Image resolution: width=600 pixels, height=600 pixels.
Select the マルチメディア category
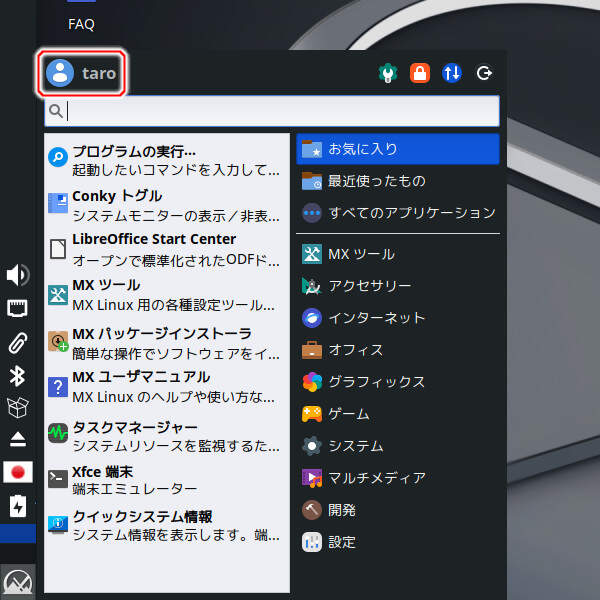(397, 478)
